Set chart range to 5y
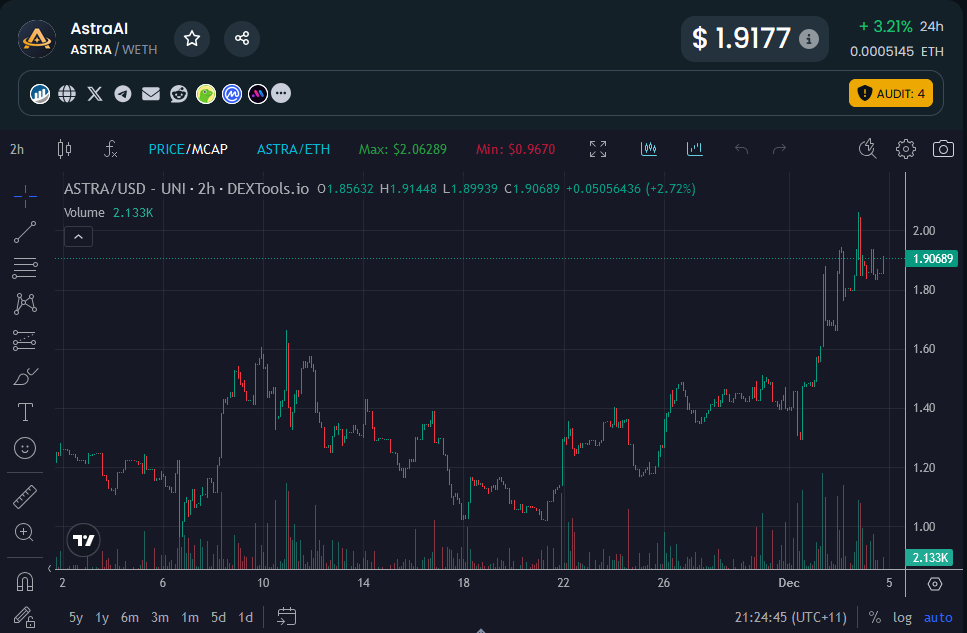Viewport: 967px width, 633px height. tap(76, 618)
